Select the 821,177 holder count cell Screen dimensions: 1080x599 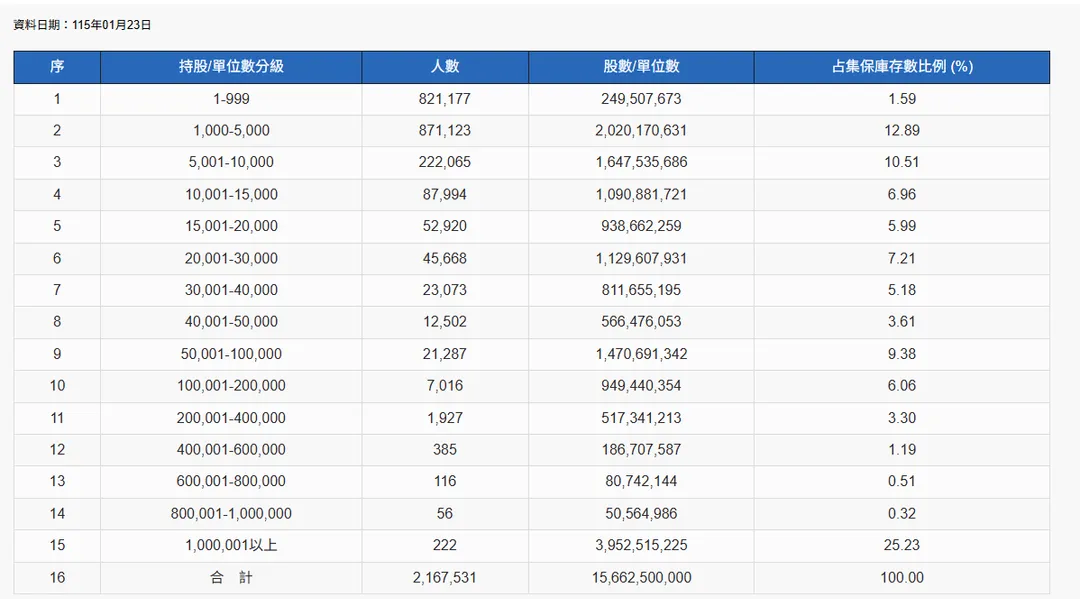pos(445,99)
